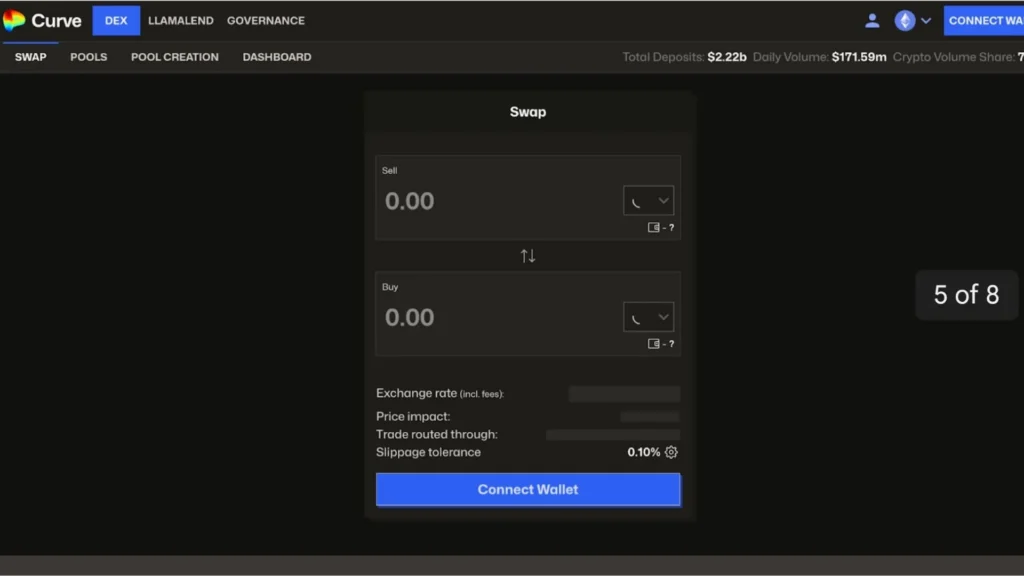This screenshot has height=576, width=1024.
Task: Click the Ethereum network icon
Action: pos(905,21)
